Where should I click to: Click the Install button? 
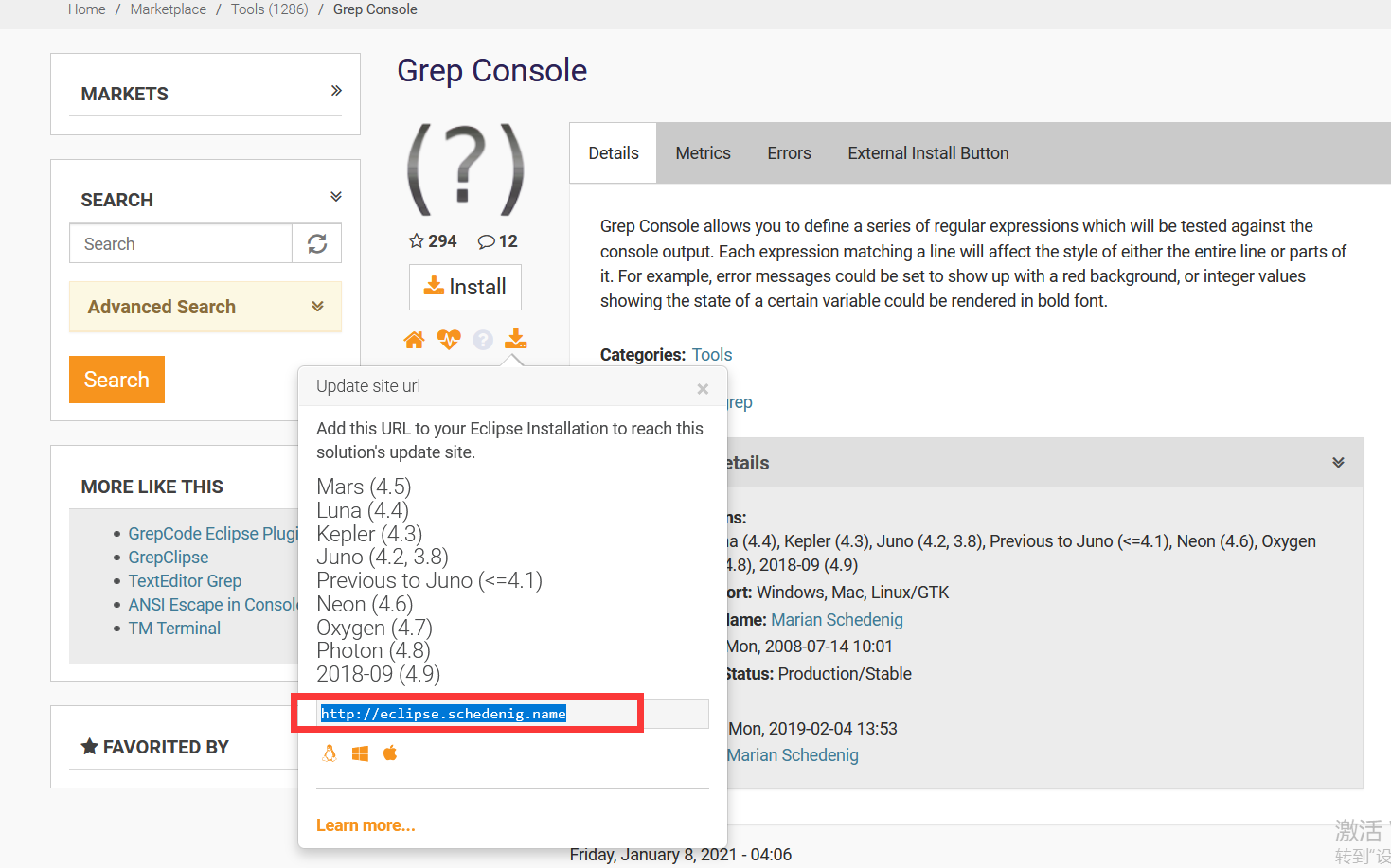click(x=465, y=287)
